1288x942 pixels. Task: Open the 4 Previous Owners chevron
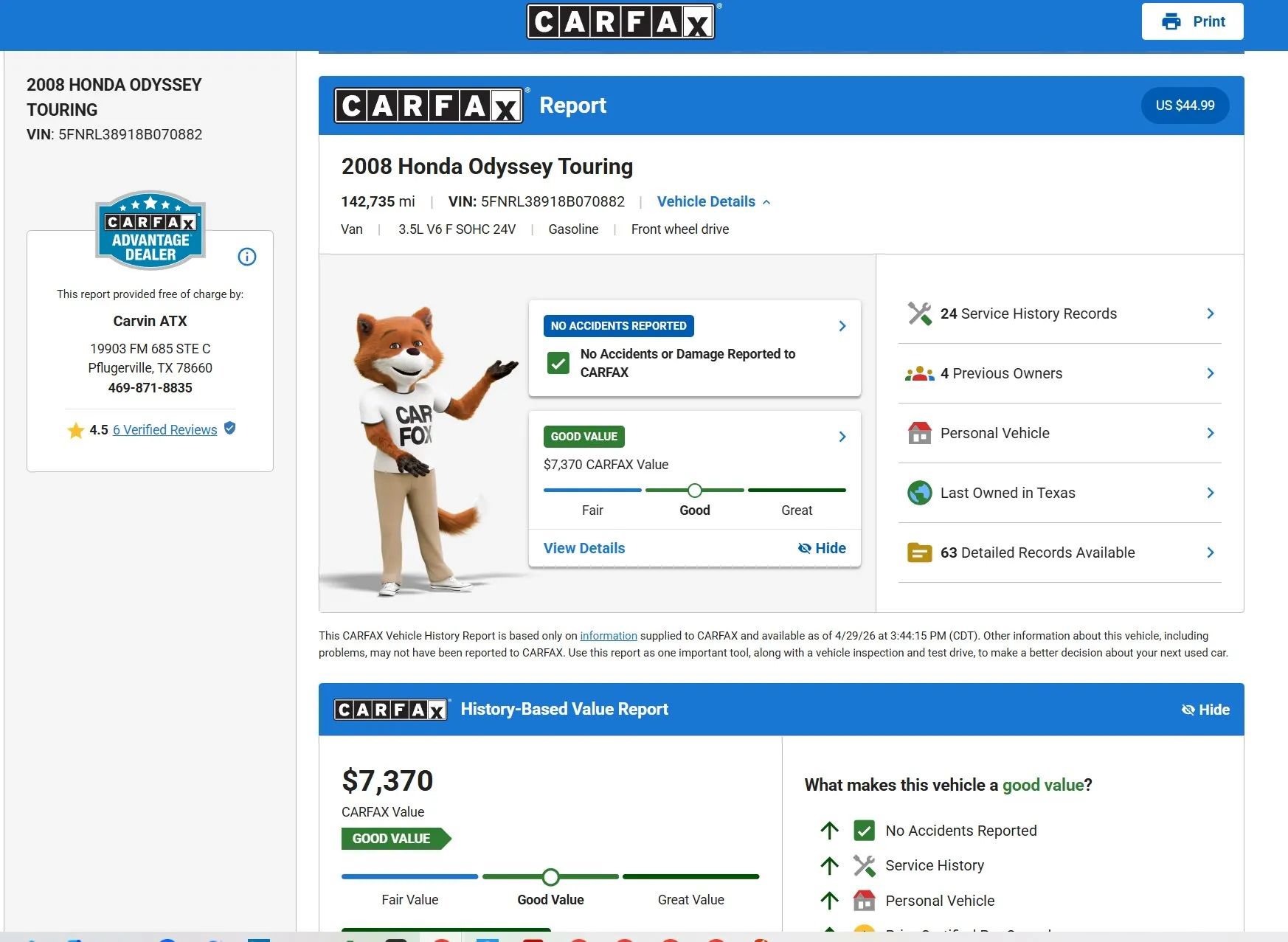pyautogui.click(x=1211, y=373)
